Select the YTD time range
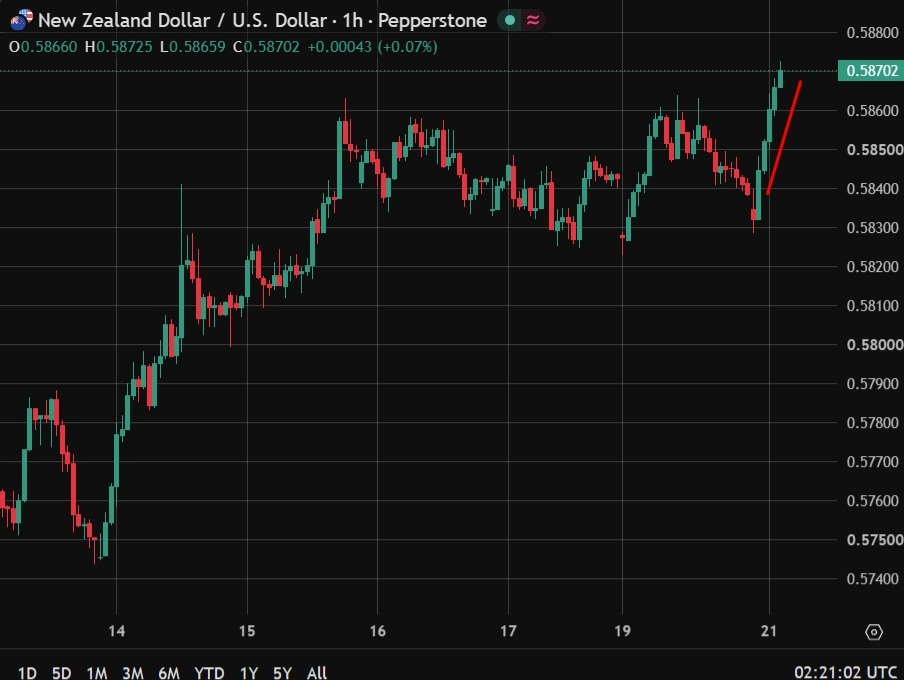The width and height of the screenshot is (904, 680). (x=209, y=673)
